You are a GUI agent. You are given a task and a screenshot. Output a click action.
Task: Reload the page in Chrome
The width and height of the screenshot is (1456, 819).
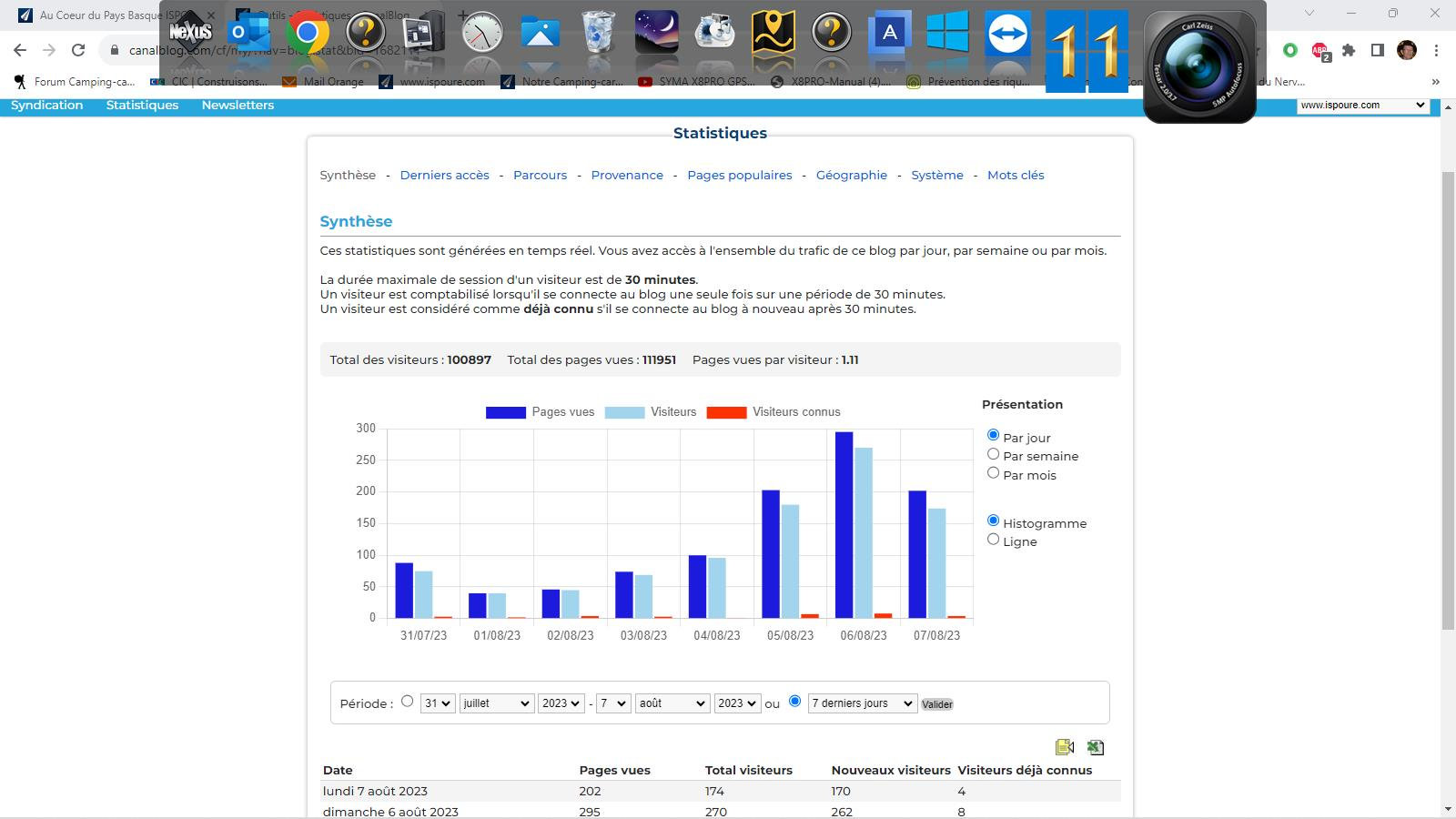point(78,51)
